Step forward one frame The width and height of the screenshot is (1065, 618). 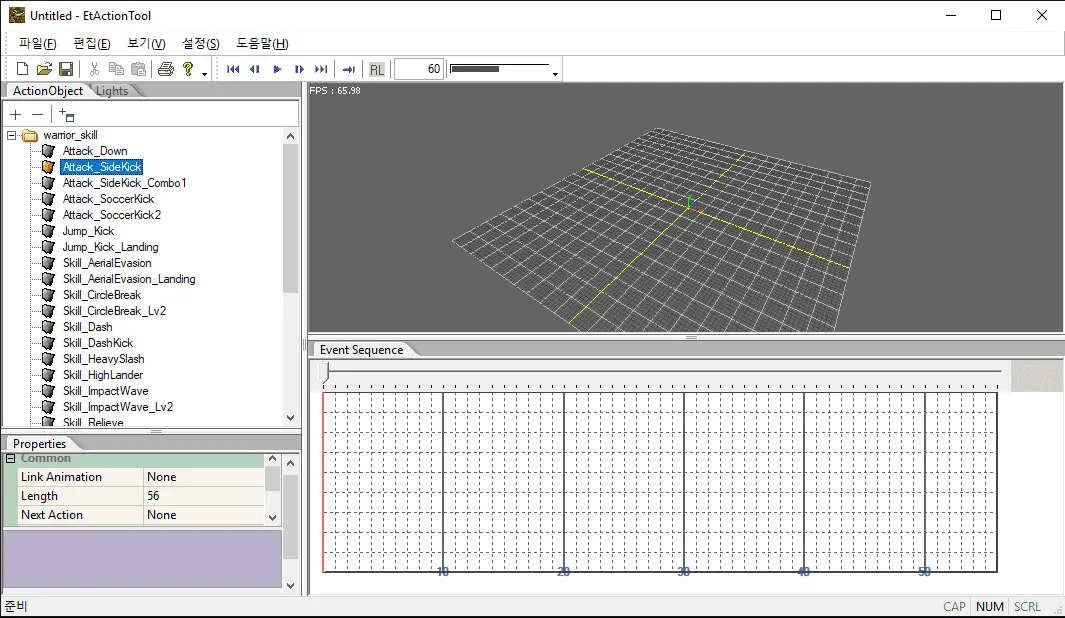(x=299, y=69)
